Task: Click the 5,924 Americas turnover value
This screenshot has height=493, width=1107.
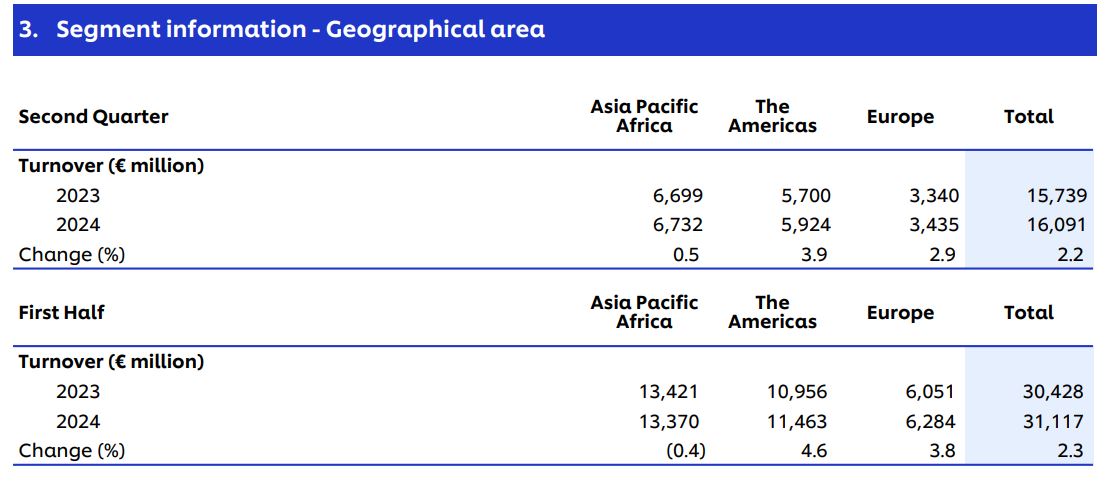Action: [806, 225]
